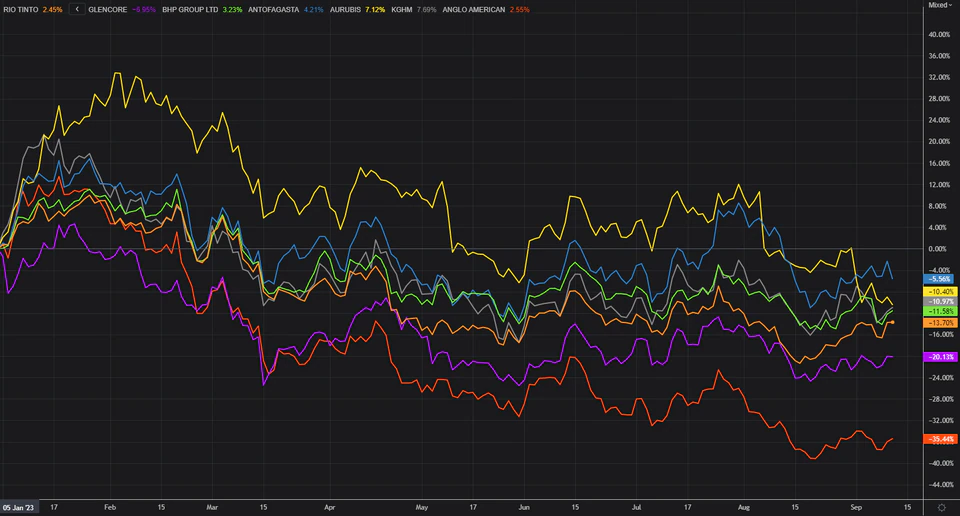
Task: Click the purple -20.13% price label
Action: (x=942, y=357)
